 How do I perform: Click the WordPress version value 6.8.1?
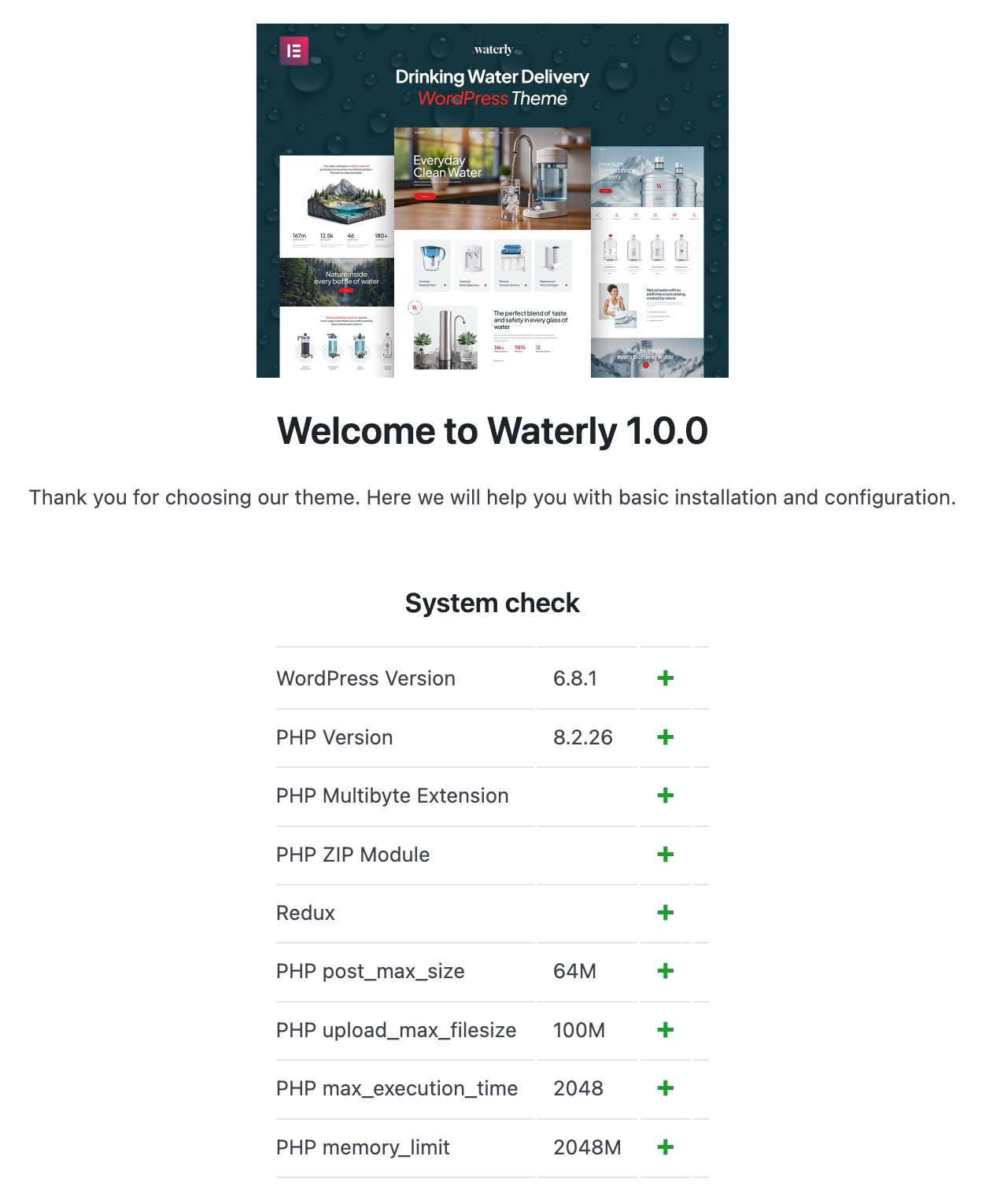pos(575,678)
